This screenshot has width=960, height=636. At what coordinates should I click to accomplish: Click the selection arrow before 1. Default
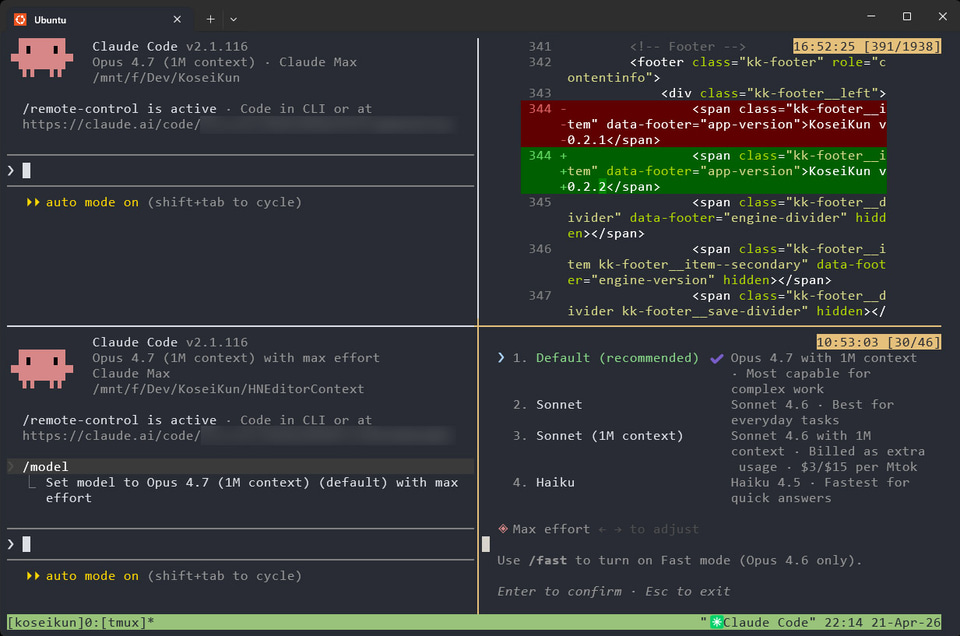click(x=501, y=357)
